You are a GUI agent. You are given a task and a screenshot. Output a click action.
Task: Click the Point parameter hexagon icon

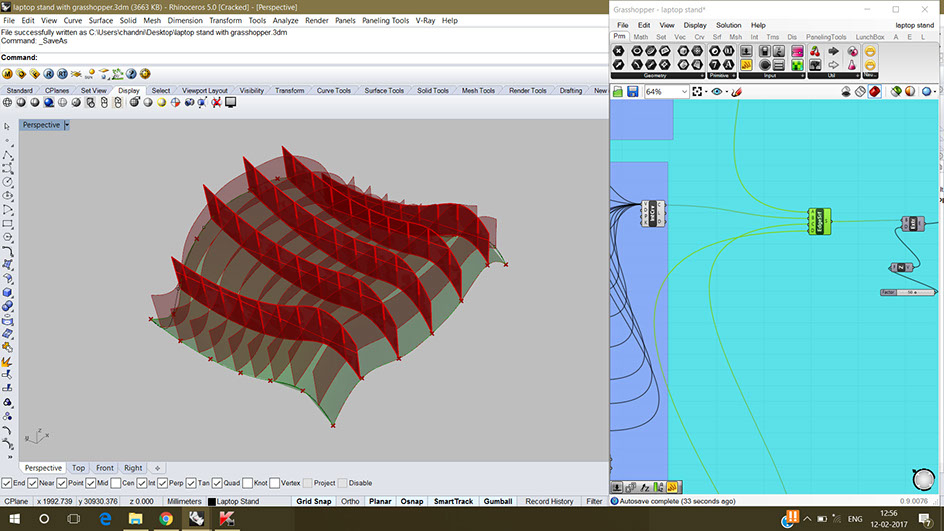(618, 52)
